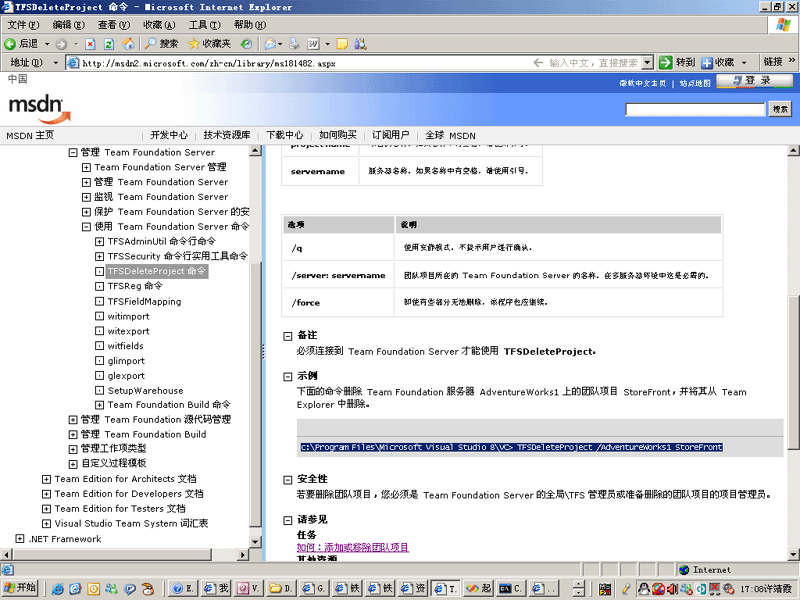Click the MSDN search input box
This screenshot has width=800, height=600.
pos(695,109)
